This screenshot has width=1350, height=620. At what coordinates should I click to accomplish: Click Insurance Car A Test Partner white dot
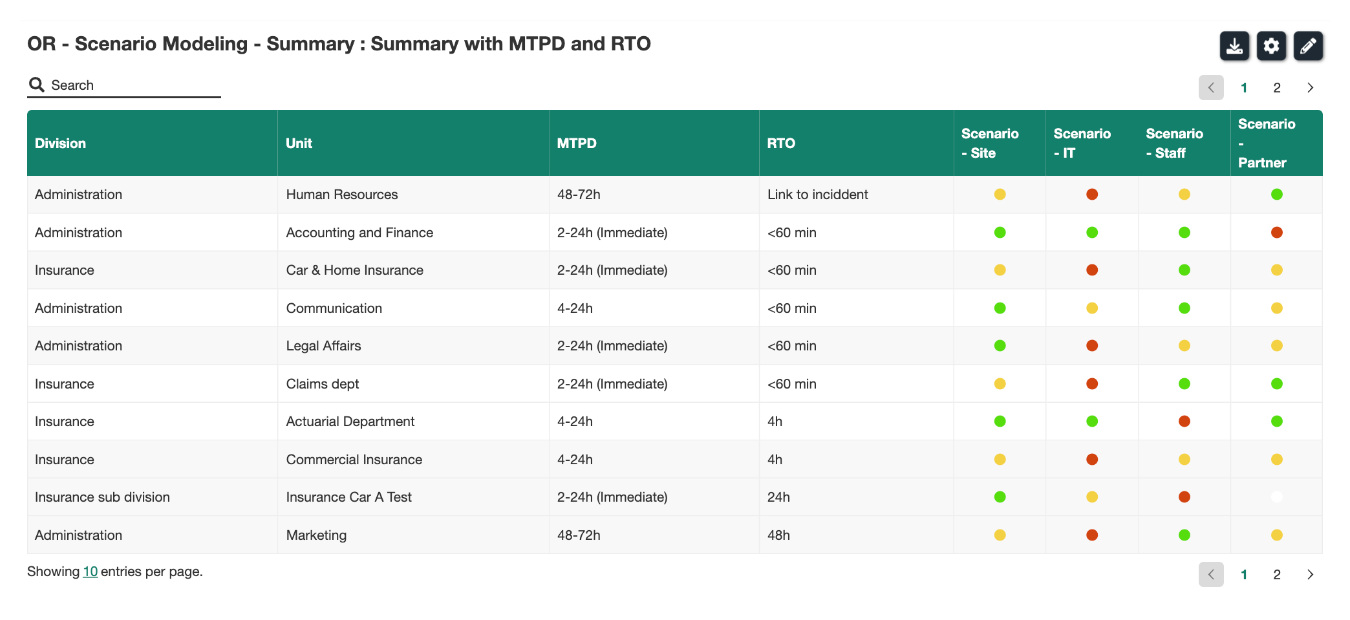coord(1277,497)
